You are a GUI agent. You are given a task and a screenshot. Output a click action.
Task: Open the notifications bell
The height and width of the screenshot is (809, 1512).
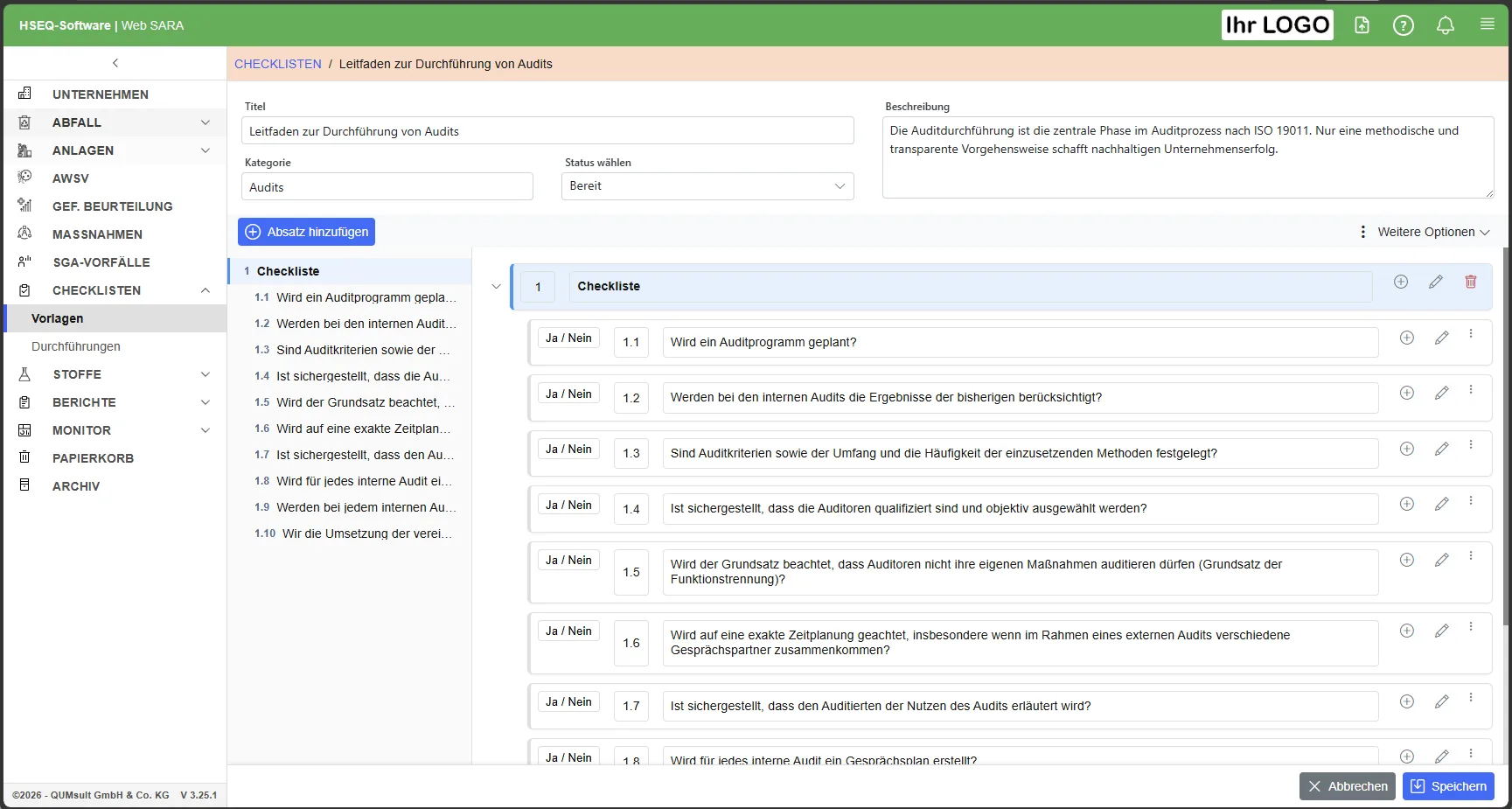coord(1446,25)
